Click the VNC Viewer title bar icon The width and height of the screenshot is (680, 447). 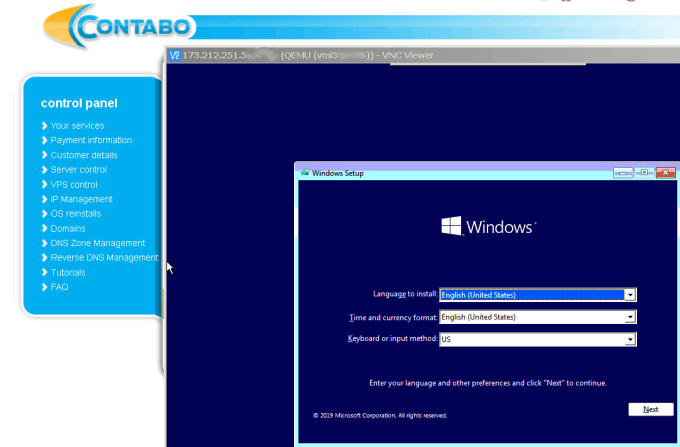coord(174,55)
